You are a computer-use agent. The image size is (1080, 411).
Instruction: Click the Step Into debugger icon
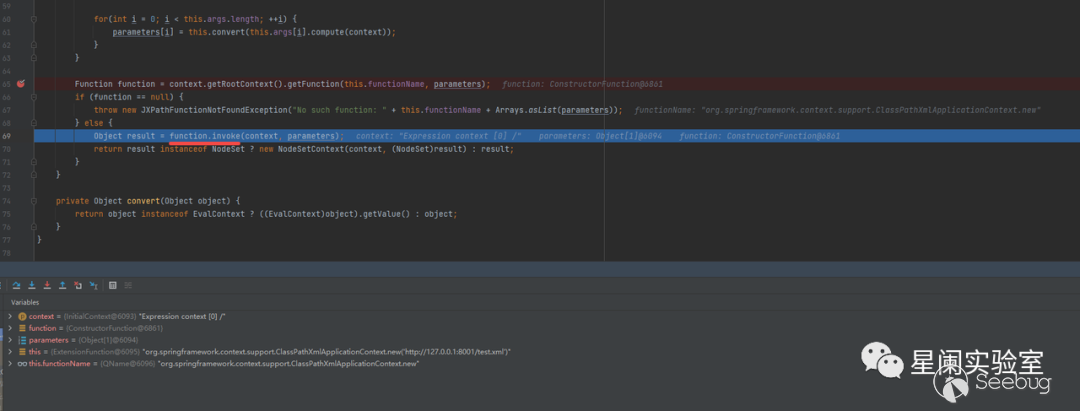31,285
